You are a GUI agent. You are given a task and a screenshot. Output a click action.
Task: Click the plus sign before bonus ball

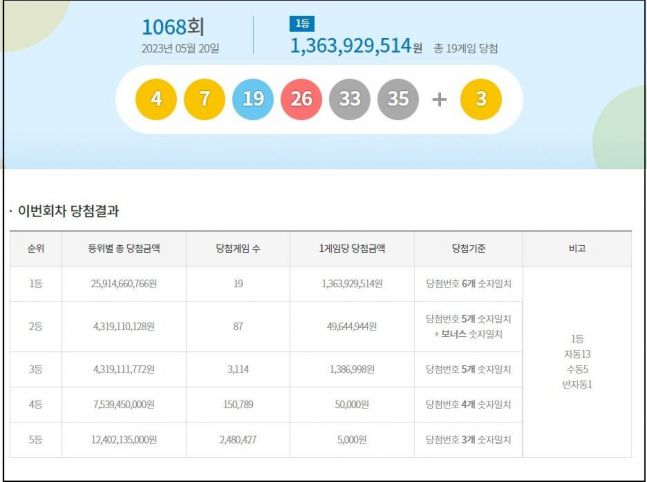coord(439,100)
